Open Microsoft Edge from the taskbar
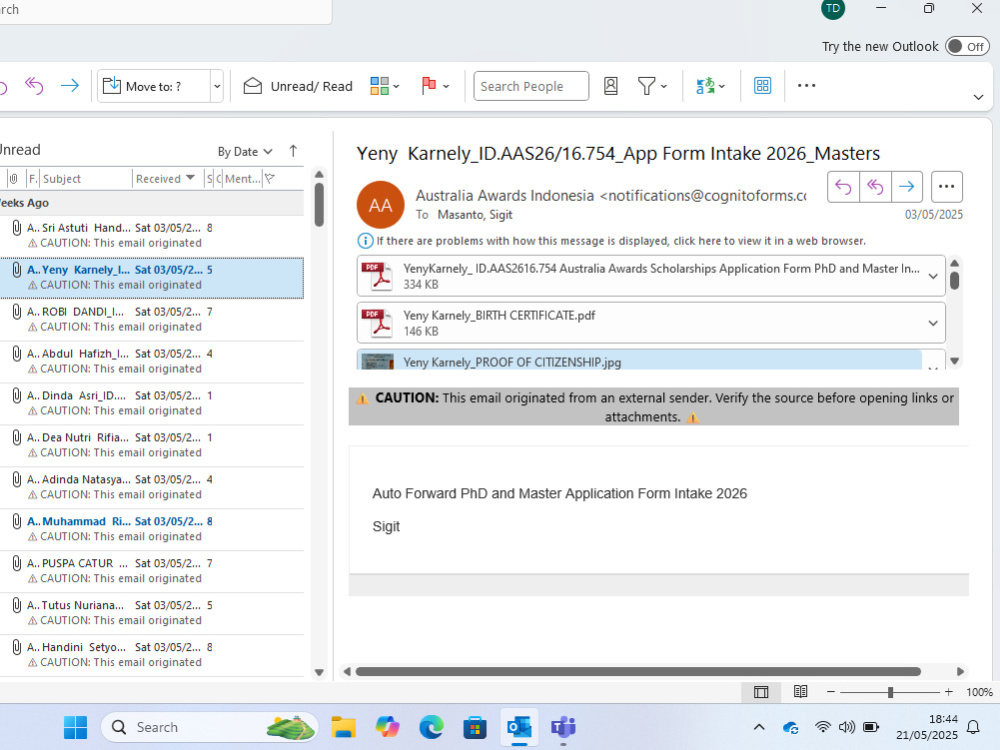Viewport: 1000px width, 750px height. (x=431, y=727)
